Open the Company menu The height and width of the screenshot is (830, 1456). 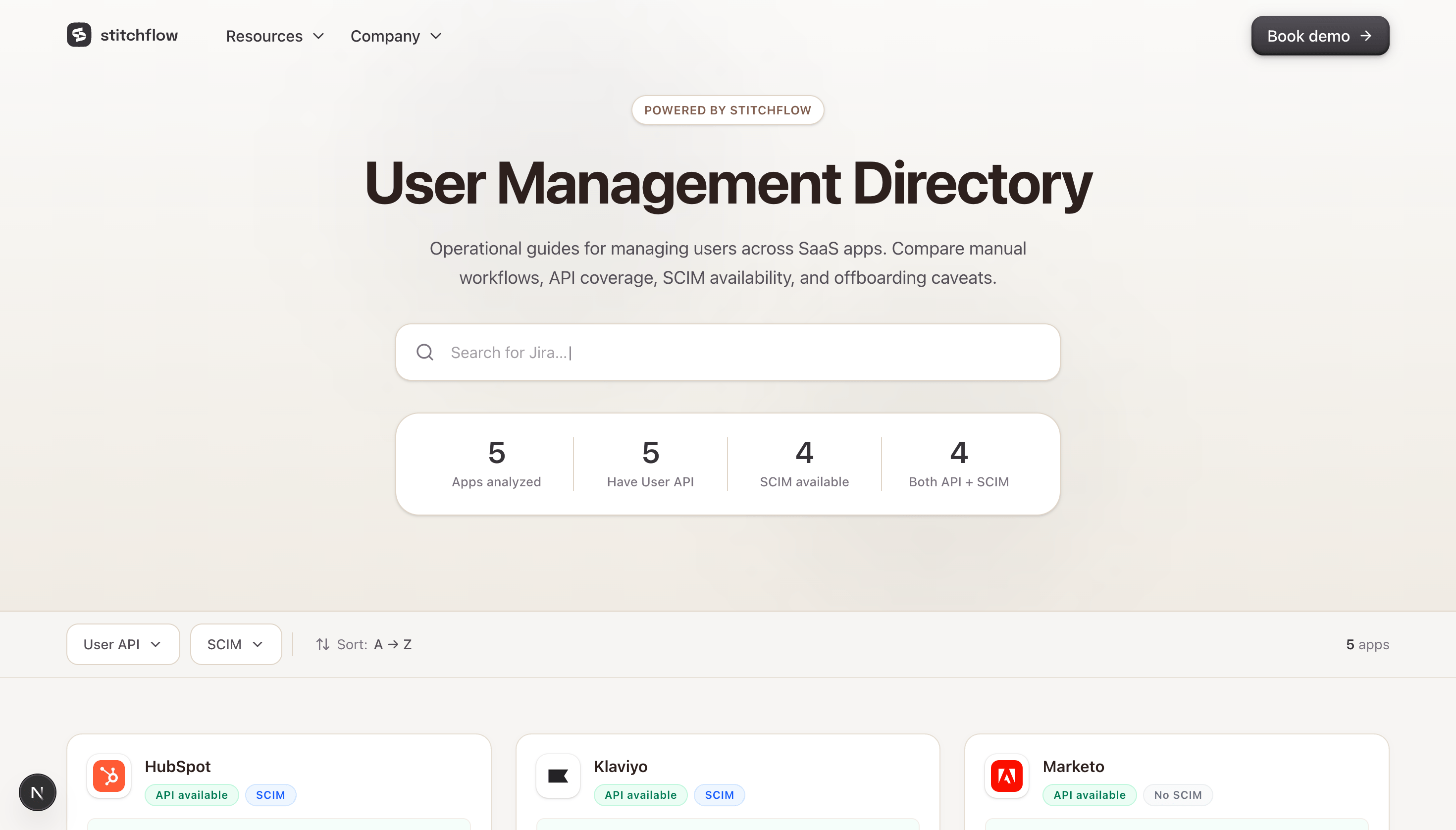396,36
